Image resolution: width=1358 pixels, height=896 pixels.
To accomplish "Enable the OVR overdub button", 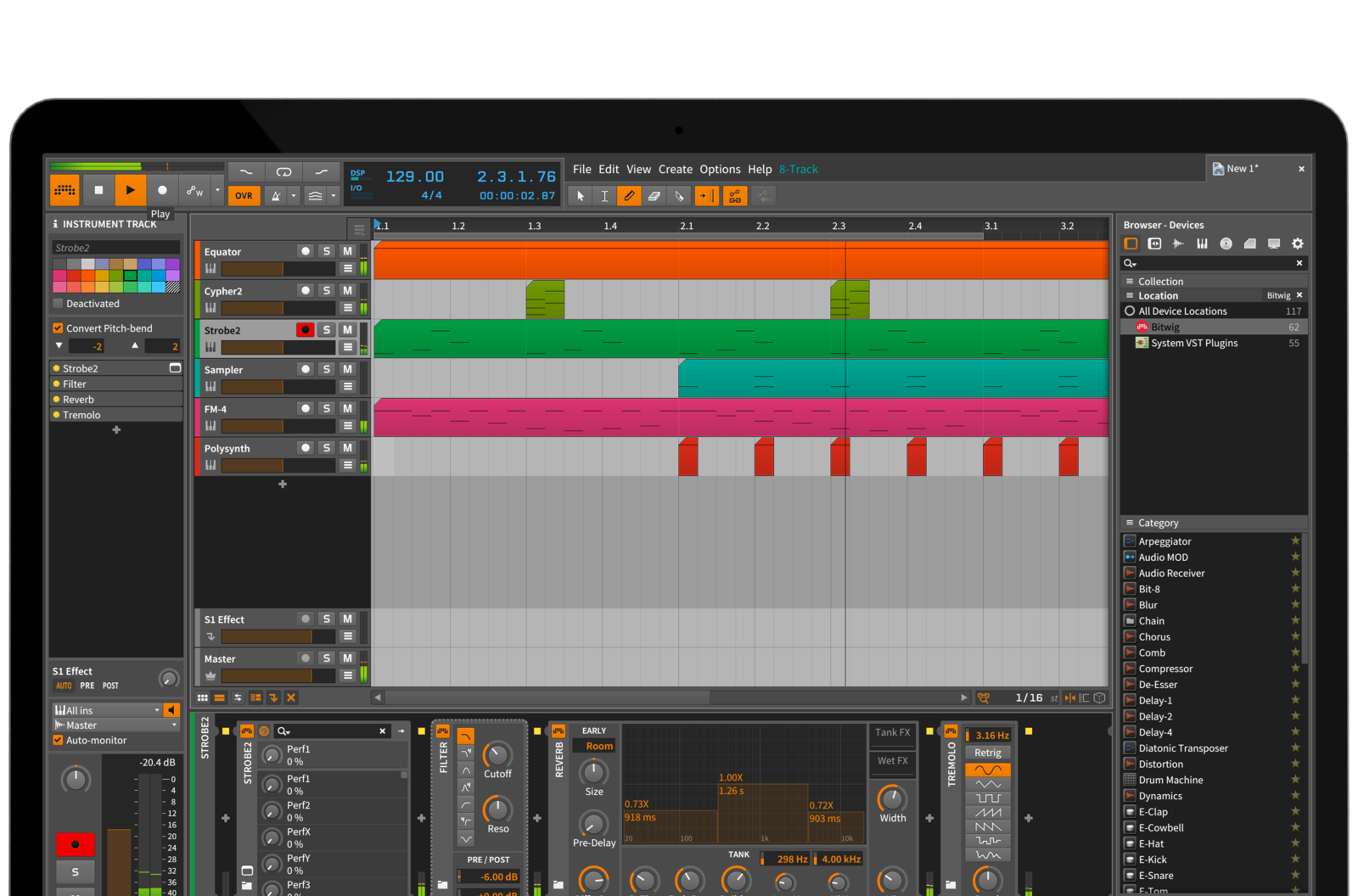I will point(244,196).
